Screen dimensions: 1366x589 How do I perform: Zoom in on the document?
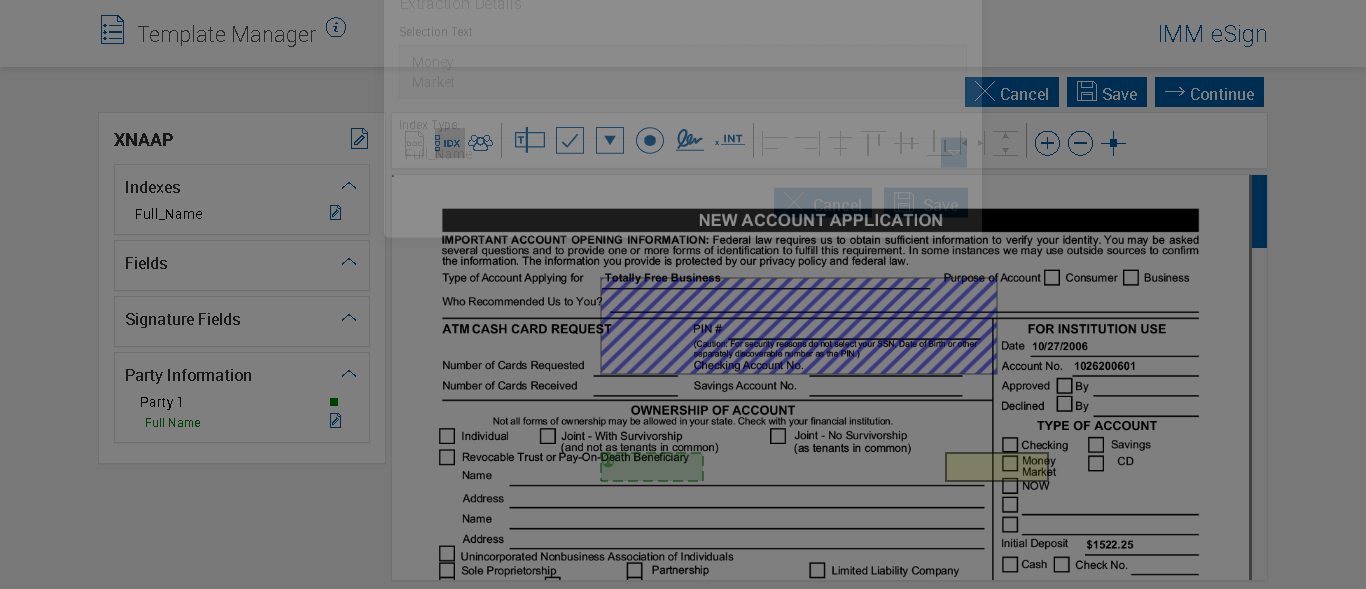click(x=1047, y=144)
